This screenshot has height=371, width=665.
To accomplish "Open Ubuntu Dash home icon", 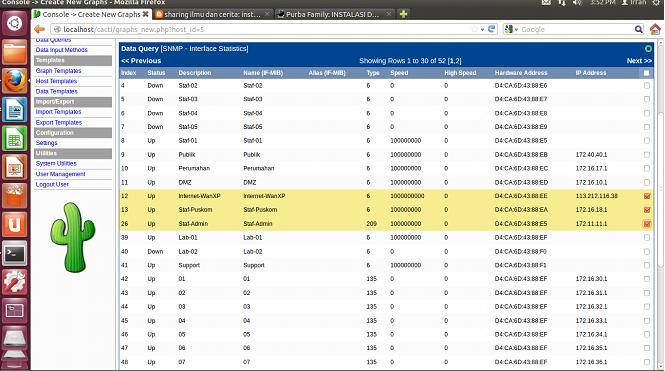I will 14,22.
